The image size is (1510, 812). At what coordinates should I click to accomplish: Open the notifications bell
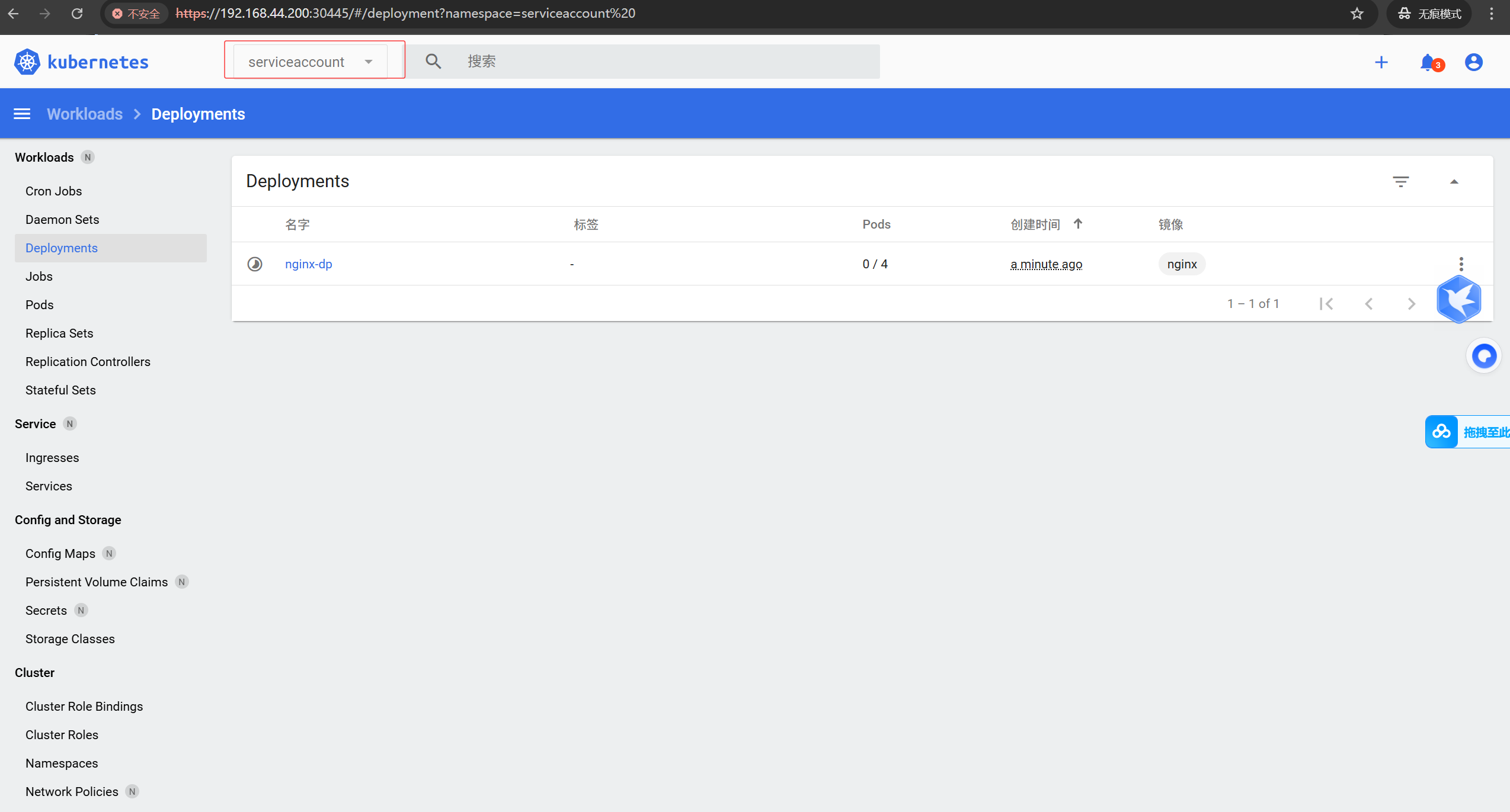pos(1428,62)
